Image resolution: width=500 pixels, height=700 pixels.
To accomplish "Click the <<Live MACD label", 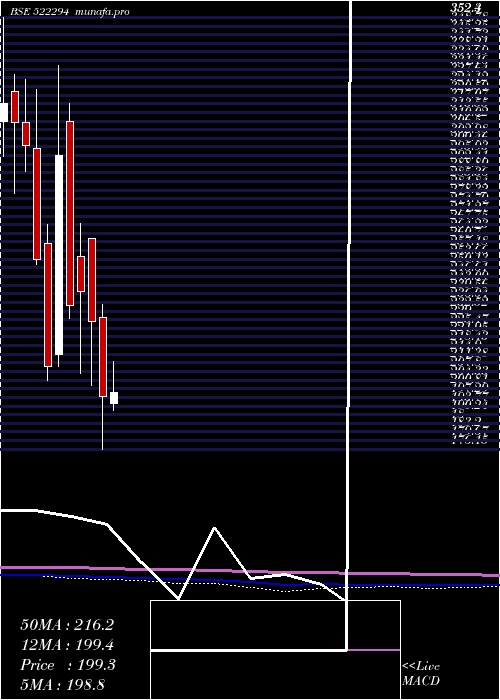I will pos(421,674).
